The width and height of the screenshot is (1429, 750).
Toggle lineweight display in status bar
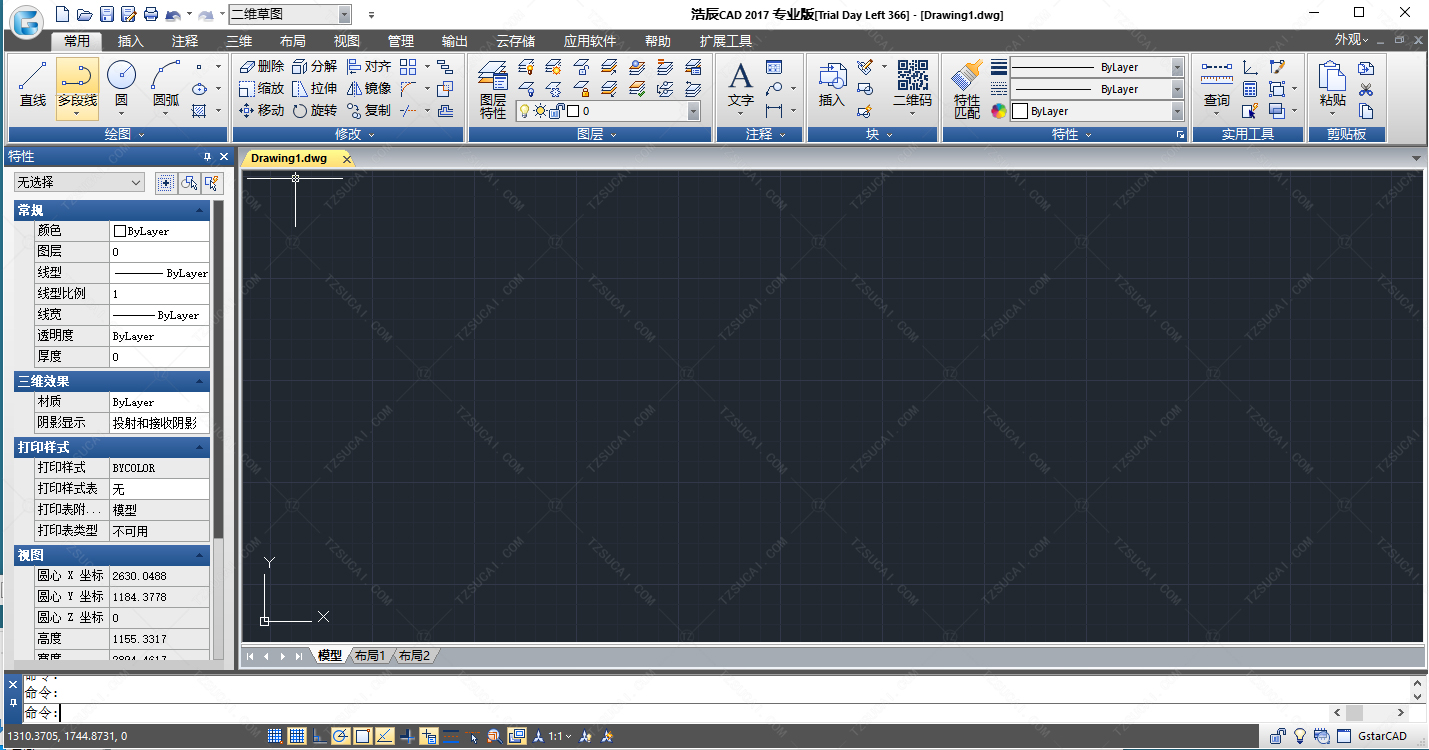point(451,737)
